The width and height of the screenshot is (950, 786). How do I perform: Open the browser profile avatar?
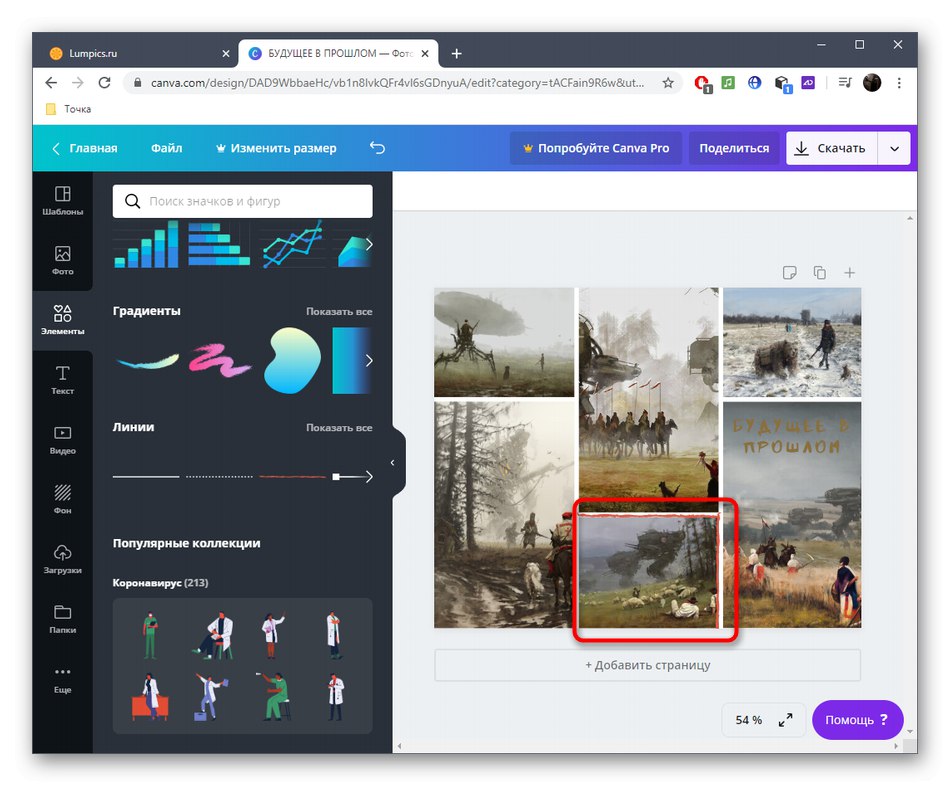(x=872, y=82)
